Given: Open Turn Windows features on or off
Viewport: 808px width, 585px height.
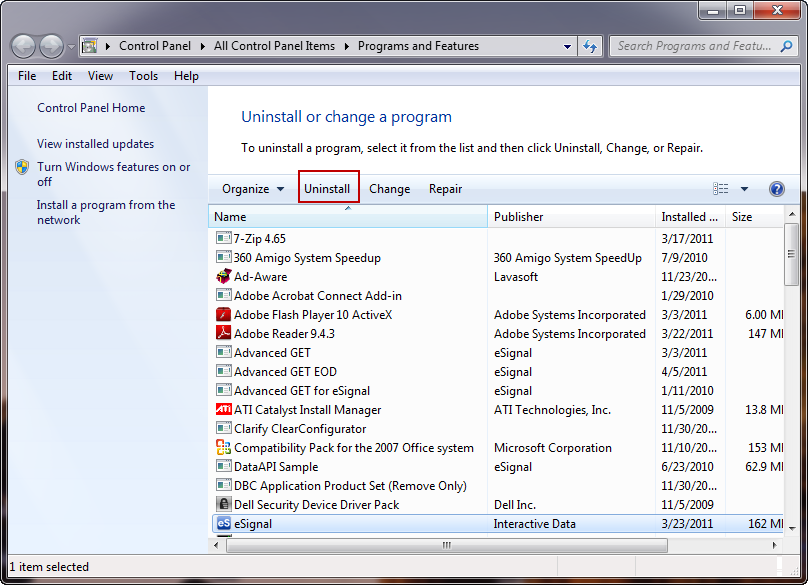Looking at the screenshot, I should pyautogui.click(x=113, y=174).
